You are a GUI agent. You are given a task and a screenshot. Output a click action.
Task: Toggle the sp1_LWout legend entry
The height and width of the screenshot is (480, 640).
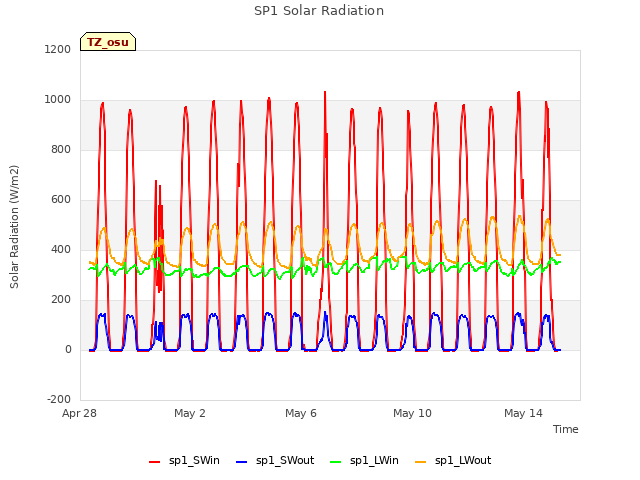453,461
